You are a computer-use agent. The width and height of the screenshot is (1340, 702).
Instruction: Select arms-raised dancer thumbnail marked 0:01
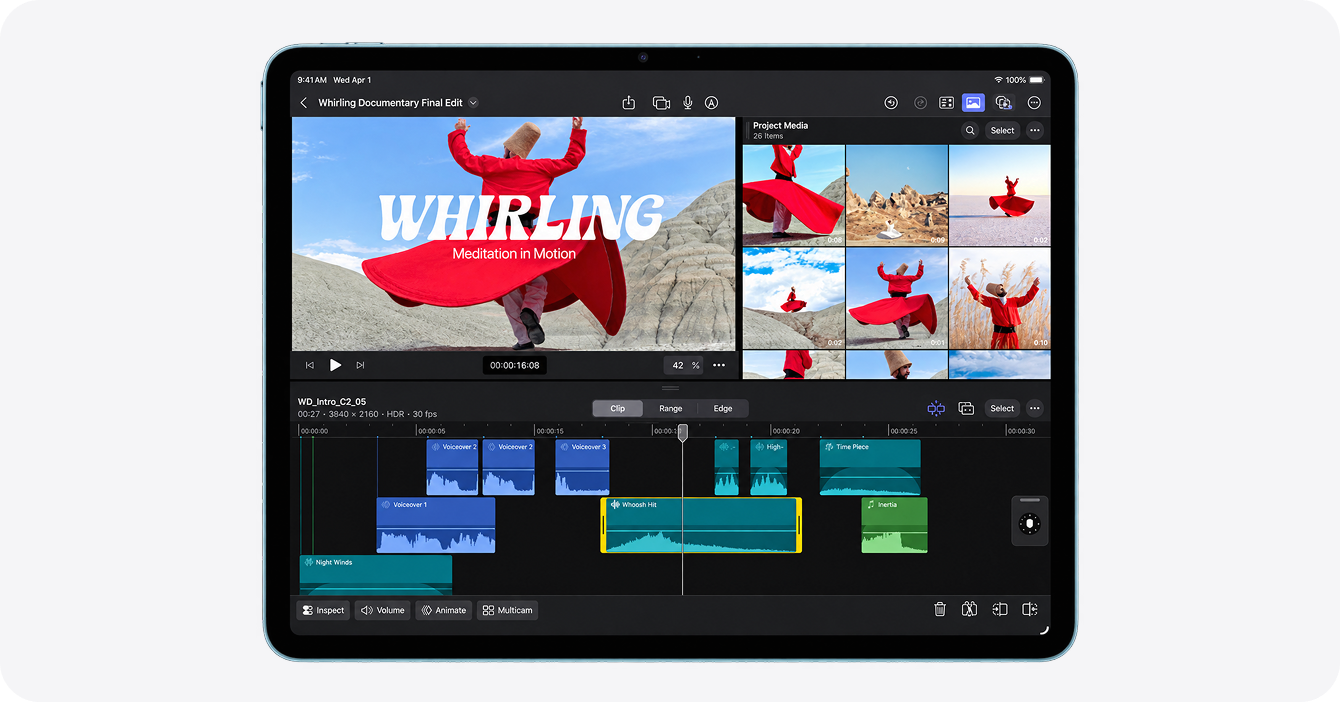tap(897, 298)
